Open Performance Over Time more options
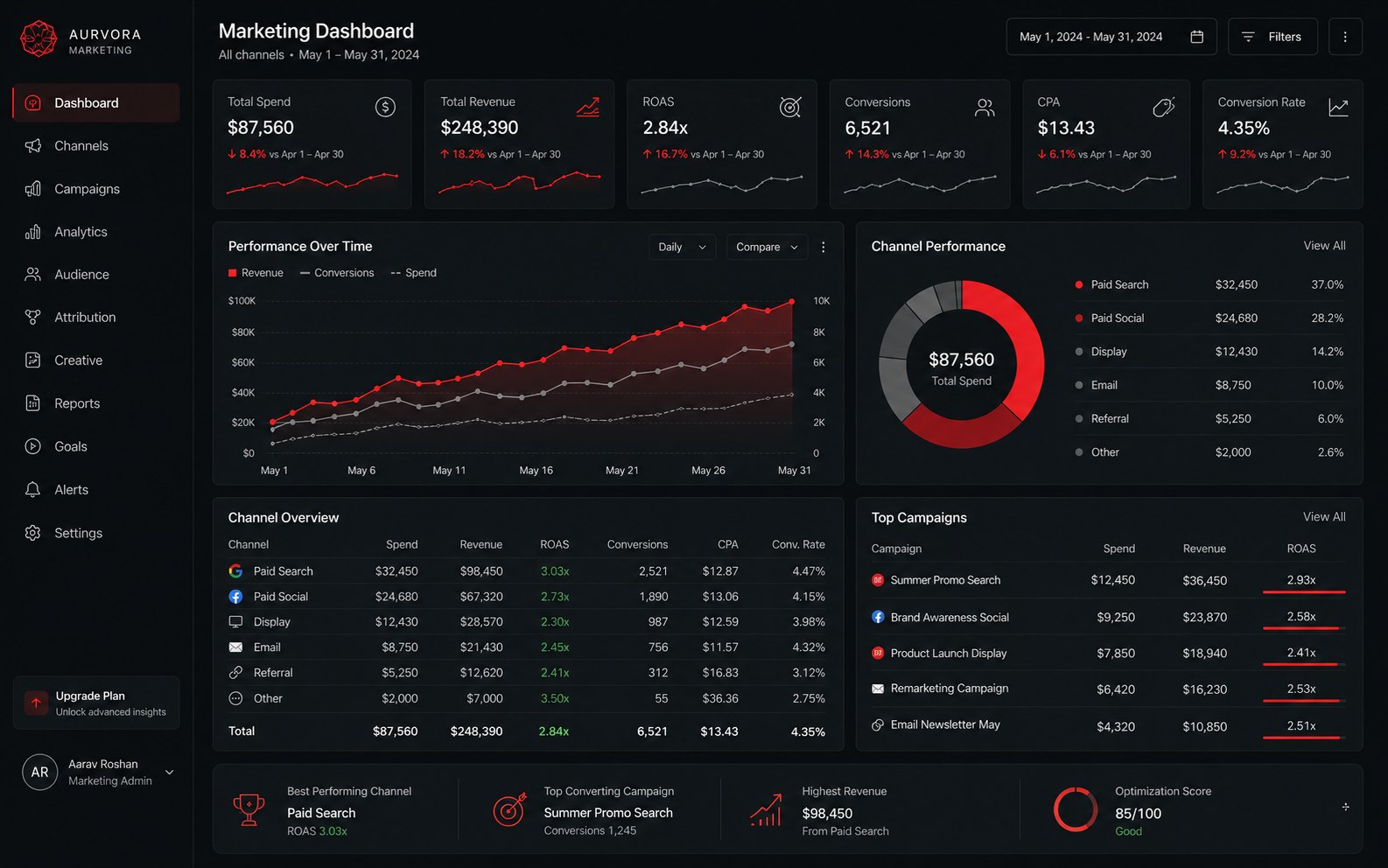This screenshot has height=868, width=1388. [x=823, y=247]
